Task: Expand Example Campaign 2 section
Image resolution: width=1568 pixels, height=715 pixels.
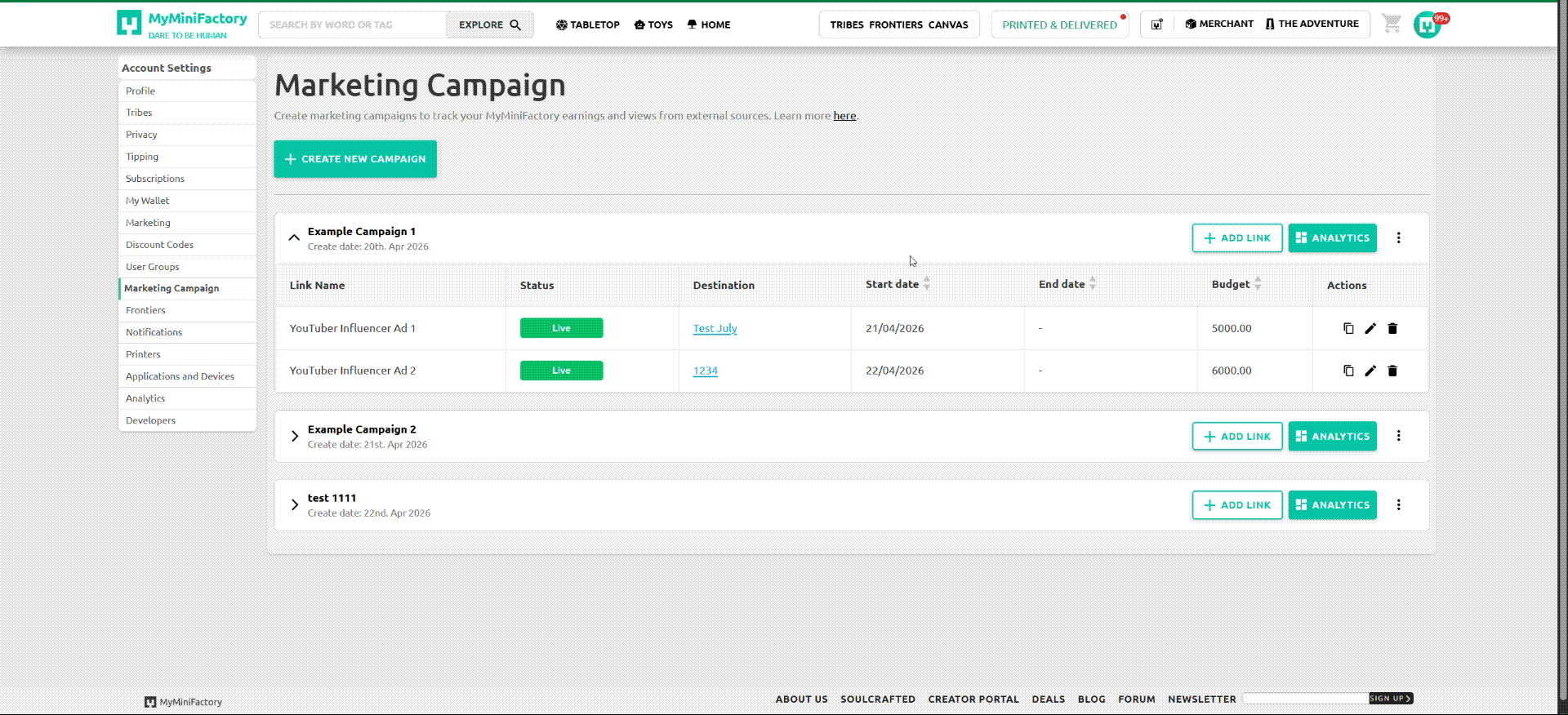Action: (294, 436)
